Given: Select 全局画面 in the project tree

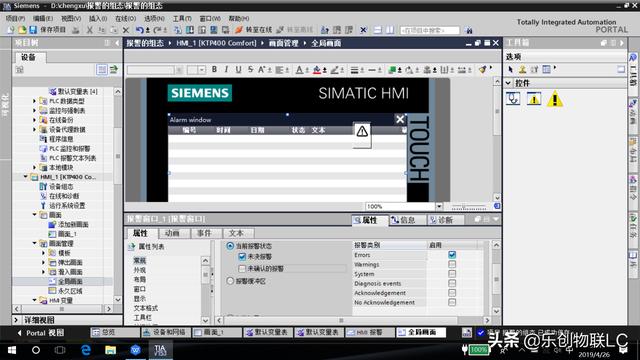Looking at the screenshot, I should click(x=70, y=281).
